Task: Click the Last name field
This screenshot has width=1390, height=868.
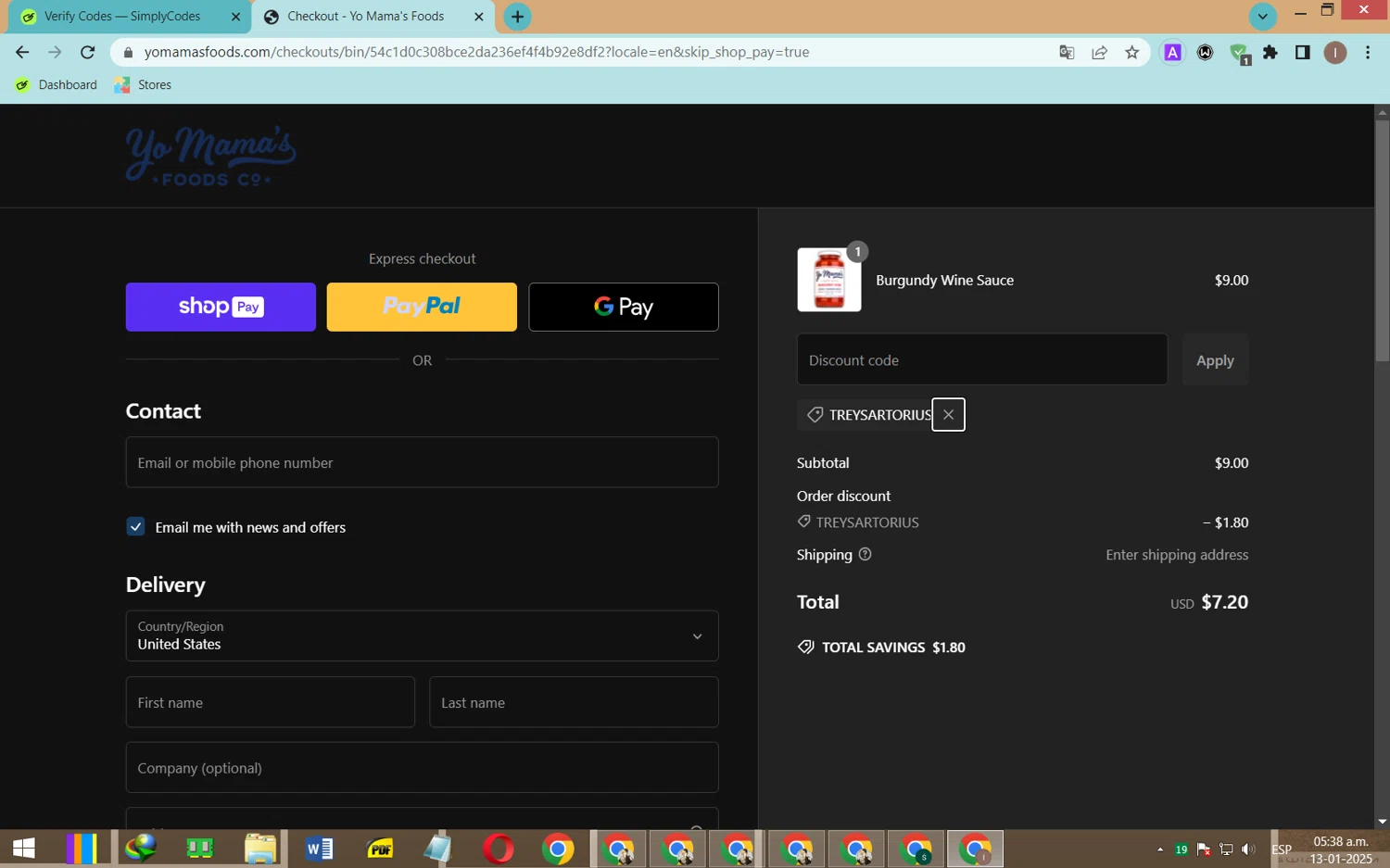Action: click(x=574, y=702)
